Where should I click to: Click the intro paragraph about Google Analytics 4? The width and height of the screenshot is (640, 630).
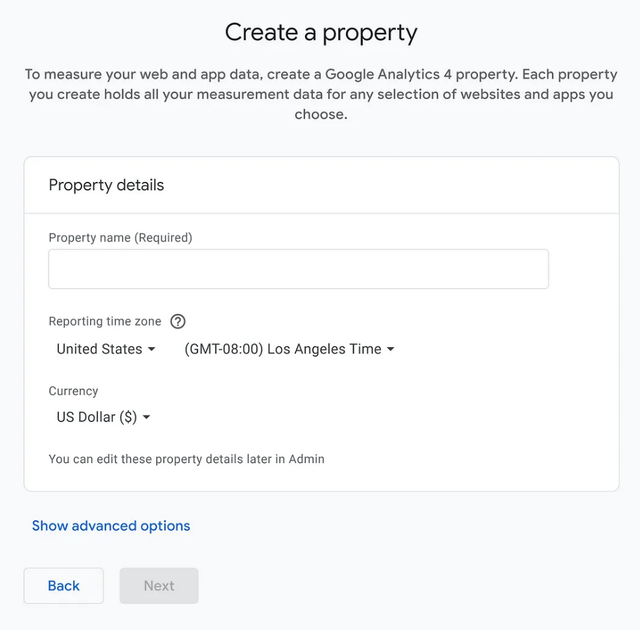[x=321, y=94]
